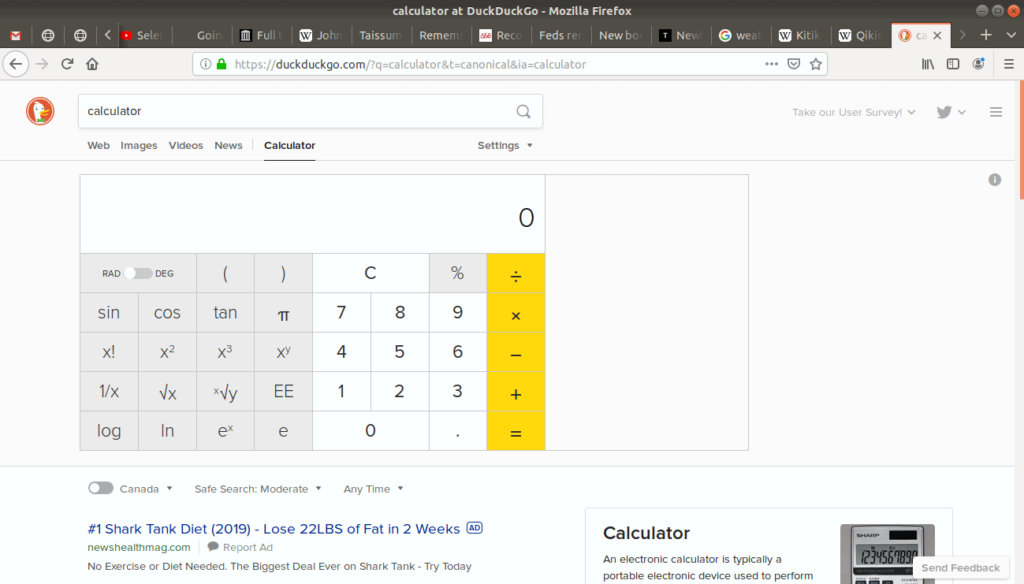Screen dimensions: 1024x584
Task: Clear calculator with C button
Action: tap(370, 273)
